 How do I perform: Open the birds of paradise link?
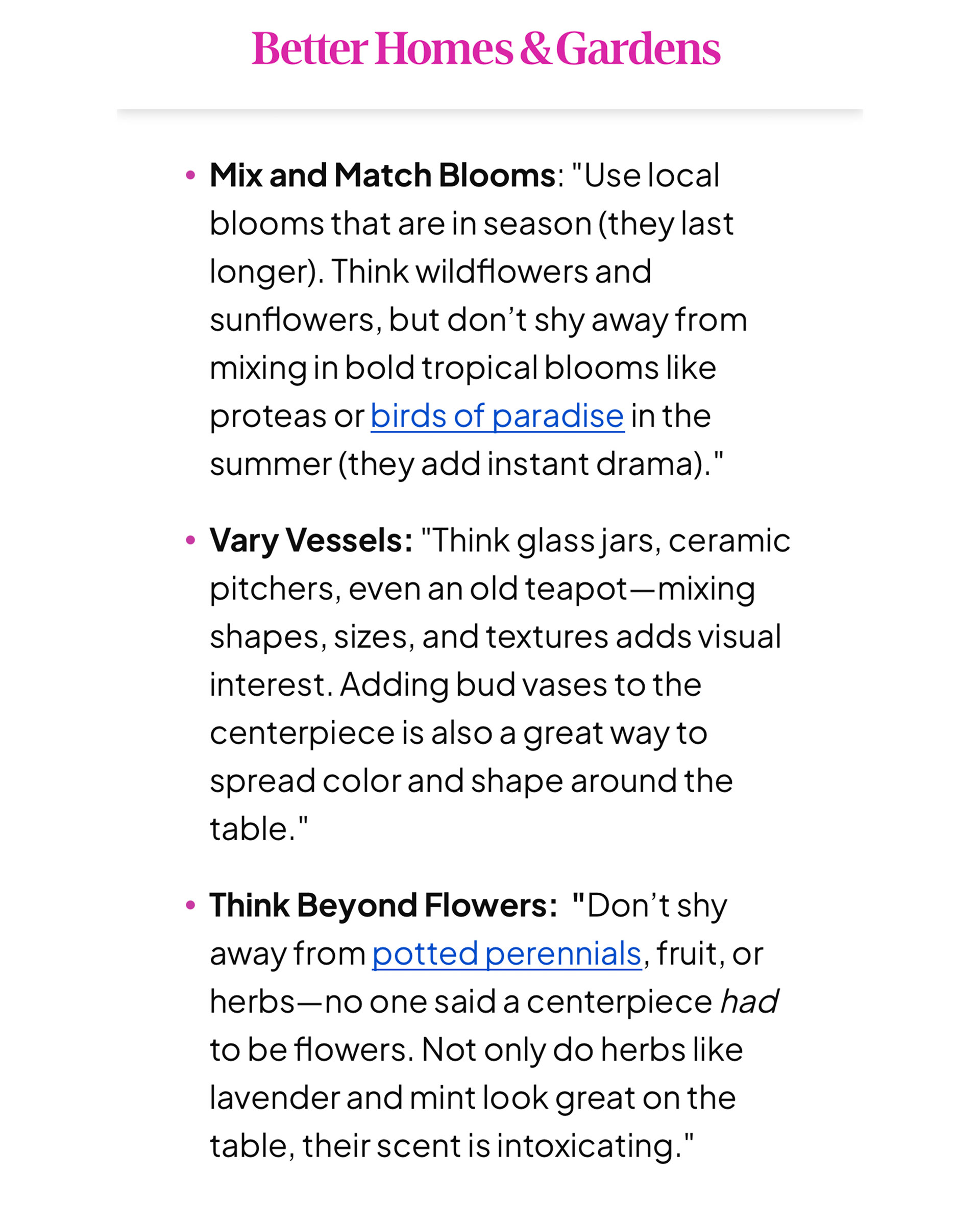coord(497,416)
